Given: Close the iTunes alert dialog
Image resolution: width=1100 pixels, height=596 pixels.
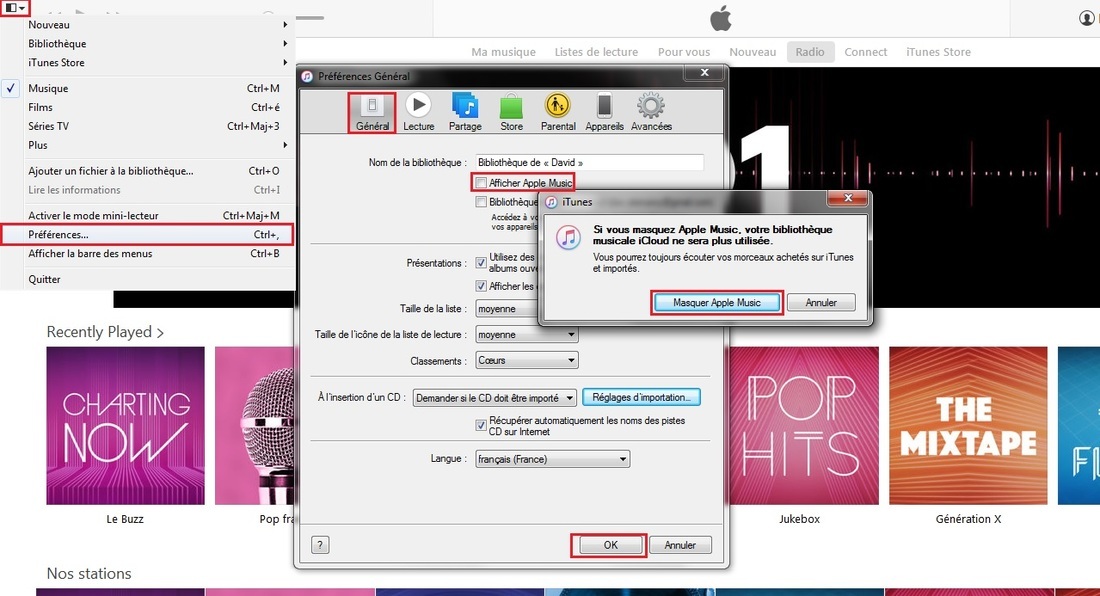Looking at the screenshot, I should pyautogui.click(x=847, y=198).
